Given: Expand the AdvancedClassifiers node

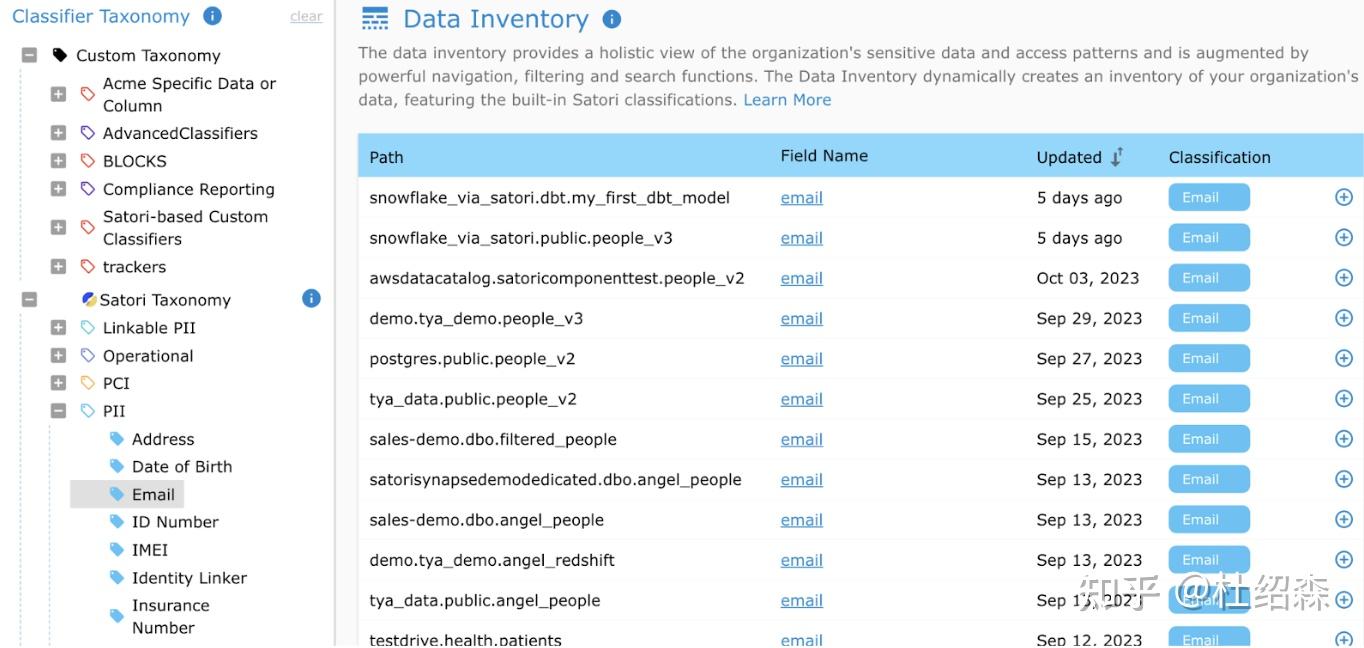Looking at the screenshot, I should pyautogui.click(x=58, y=133).
